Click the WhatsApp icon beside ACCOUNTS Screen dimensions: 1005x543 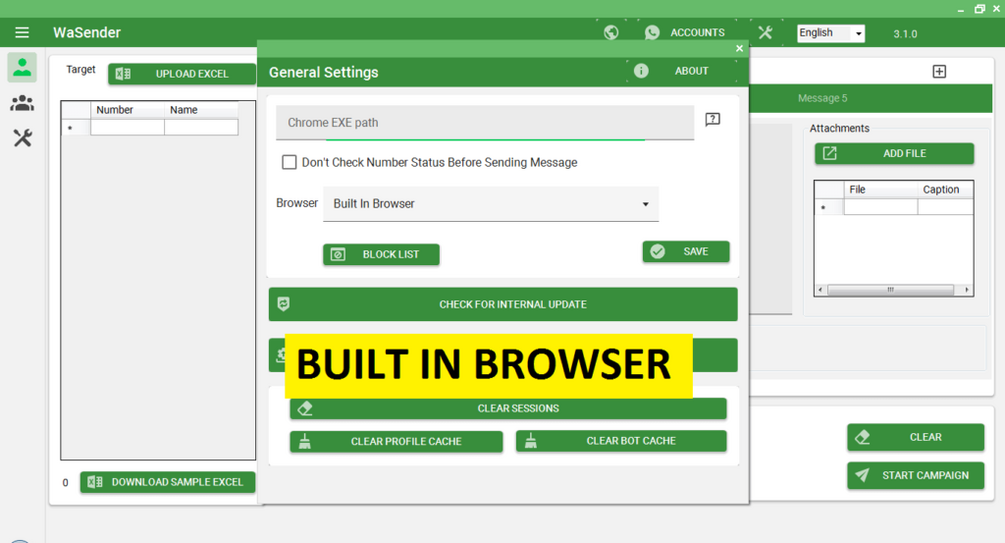pyautogui.click(x=652, y=33)
